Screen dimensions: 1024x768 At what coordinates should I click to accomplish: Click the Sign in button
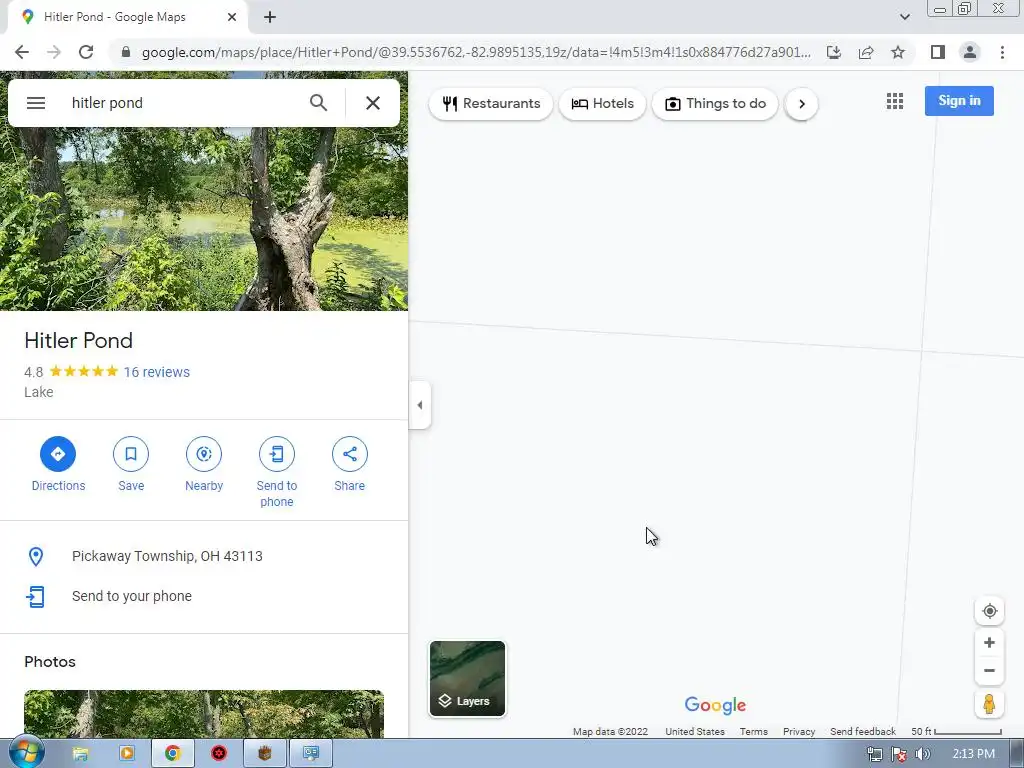(x=959, y=101)
